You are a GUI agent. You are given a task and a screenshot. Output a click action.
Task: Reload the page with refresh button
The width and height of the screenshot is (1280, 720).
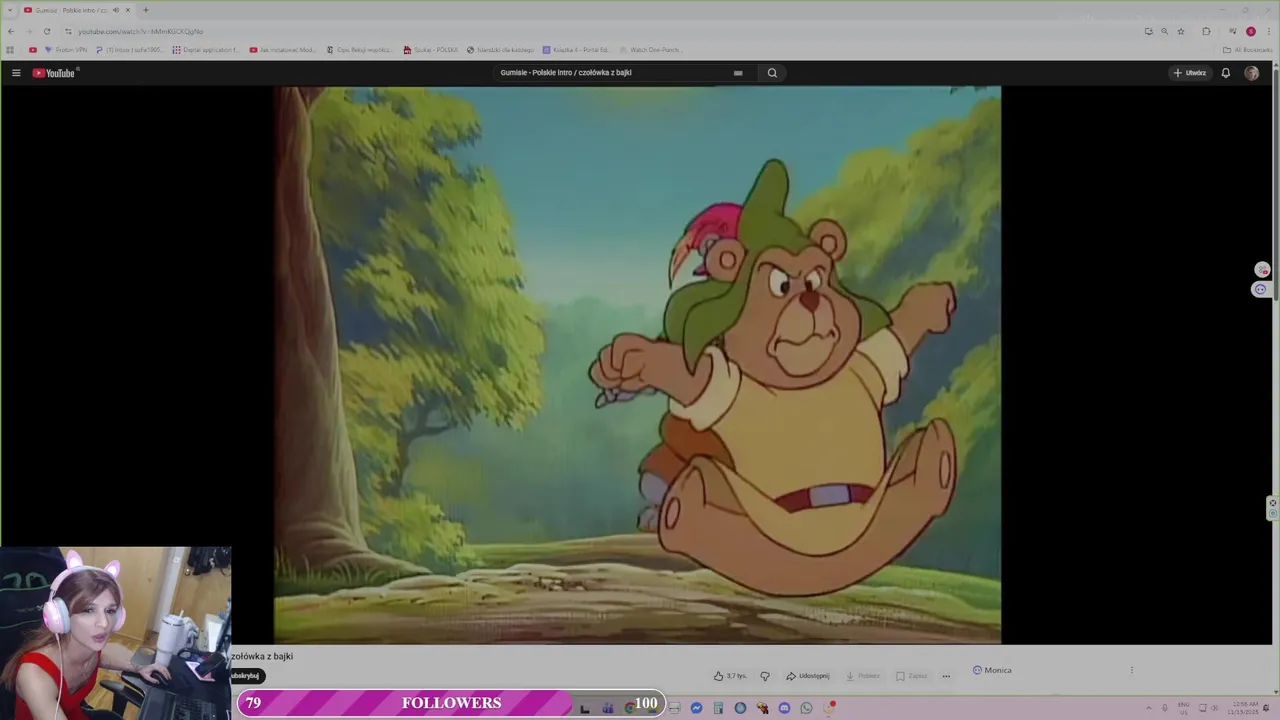46,31
